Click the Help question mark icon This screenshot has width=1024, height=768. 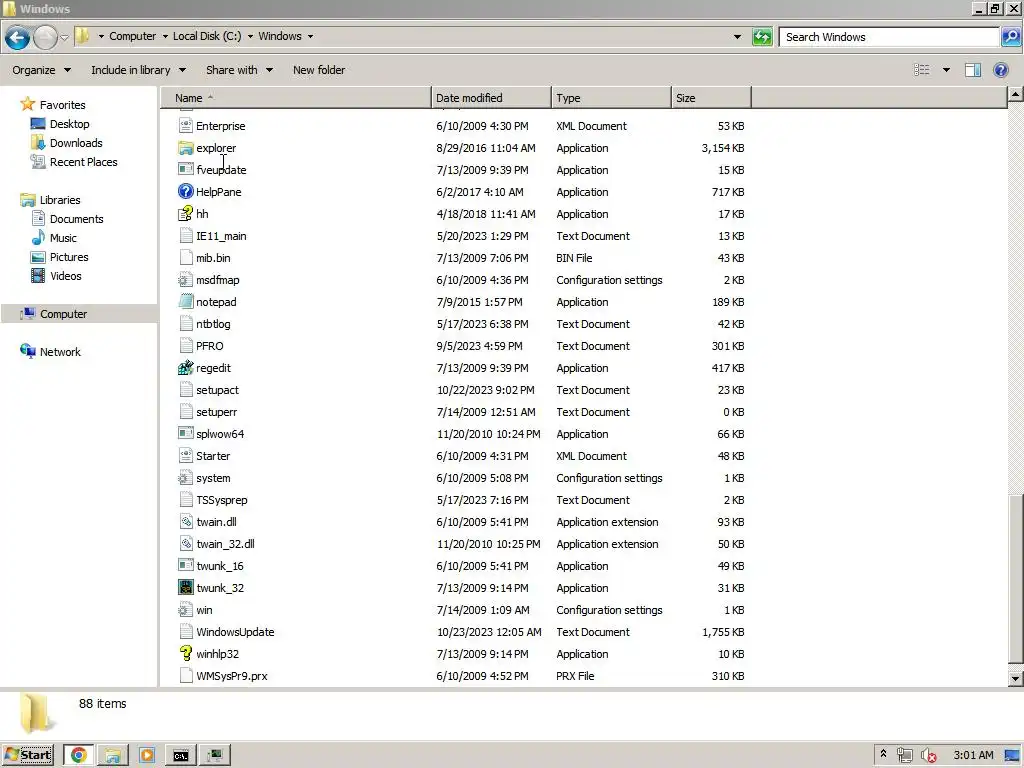(x=1000, y=70)
